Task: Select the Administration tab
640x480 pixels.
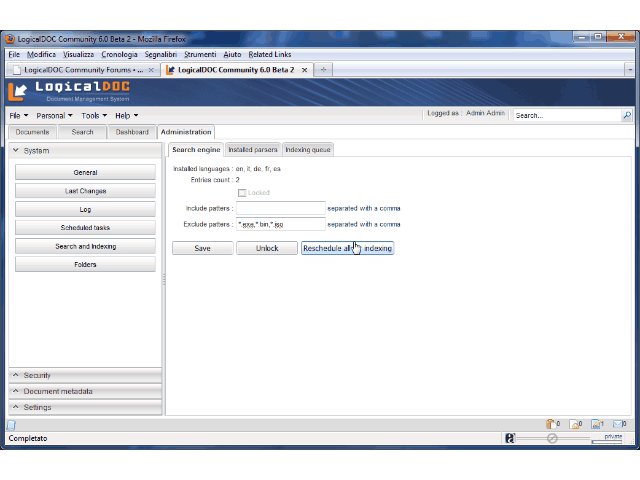Action: (x=186, y=132)
